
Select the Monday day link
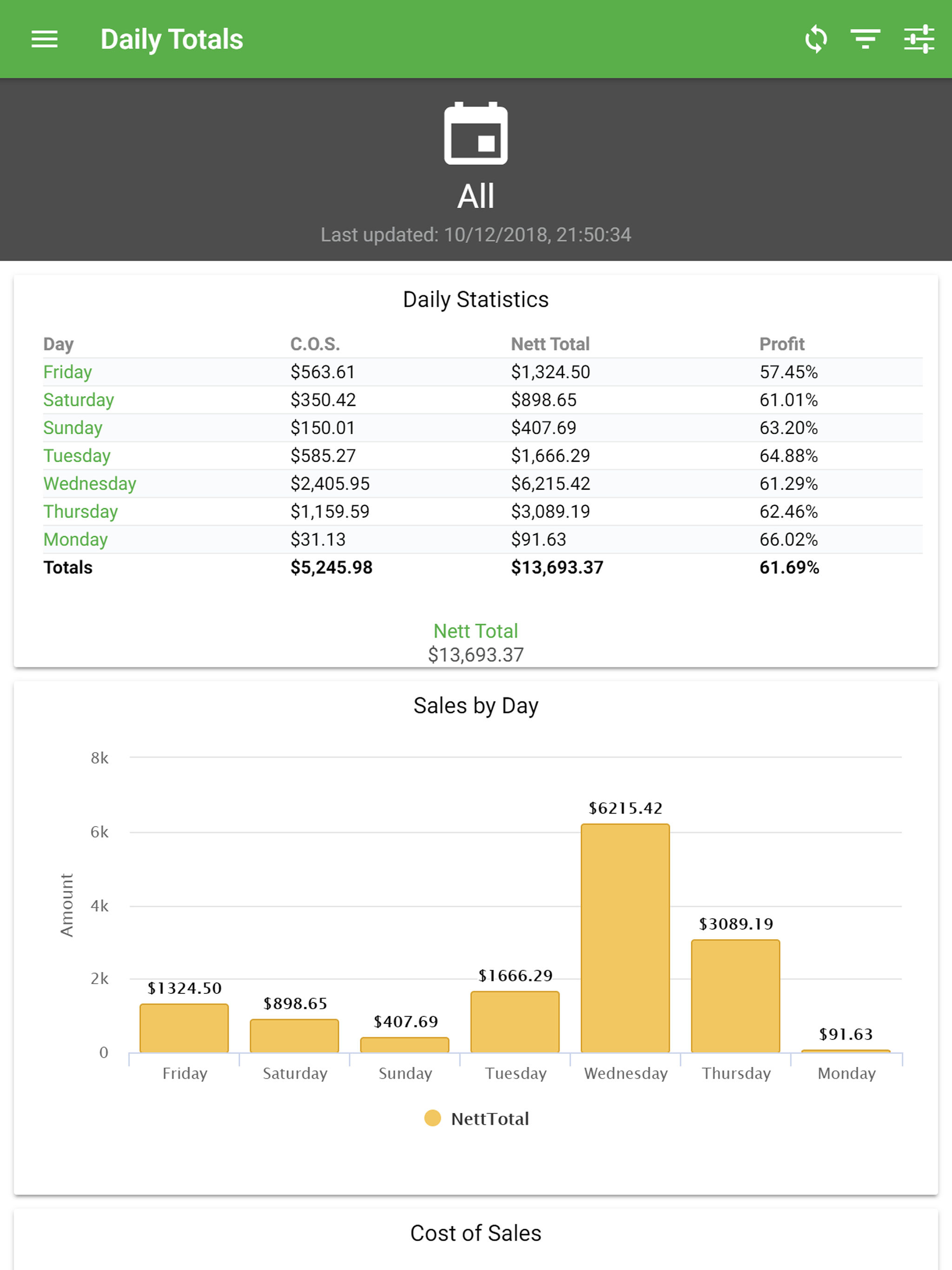coord(76,540)
